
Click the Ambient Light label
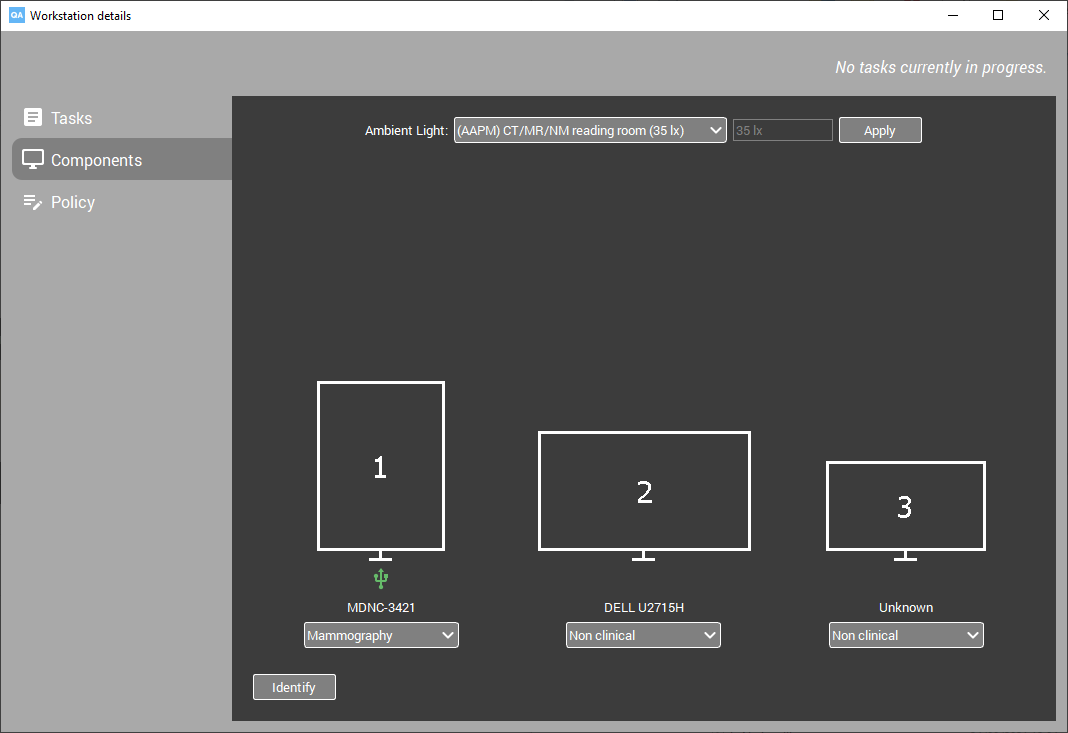(x=407, y=130)
